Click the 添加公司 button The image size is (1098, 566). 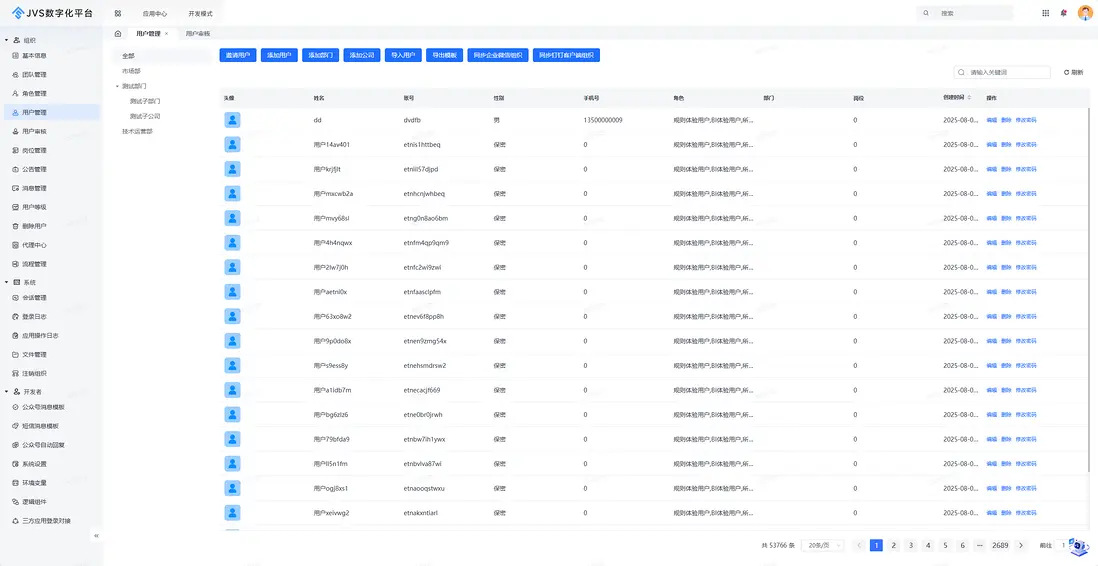(362, 55)
